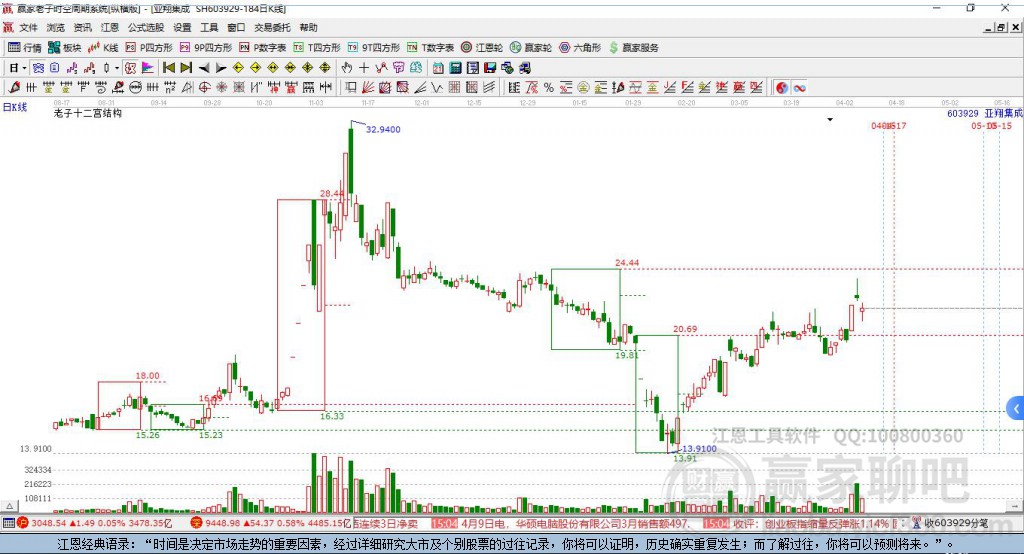Image resolution: width=1024 pixels, height=554 pixels.
Task: Toggle the infinity loop icon
Action: click(x=799, y=88)
